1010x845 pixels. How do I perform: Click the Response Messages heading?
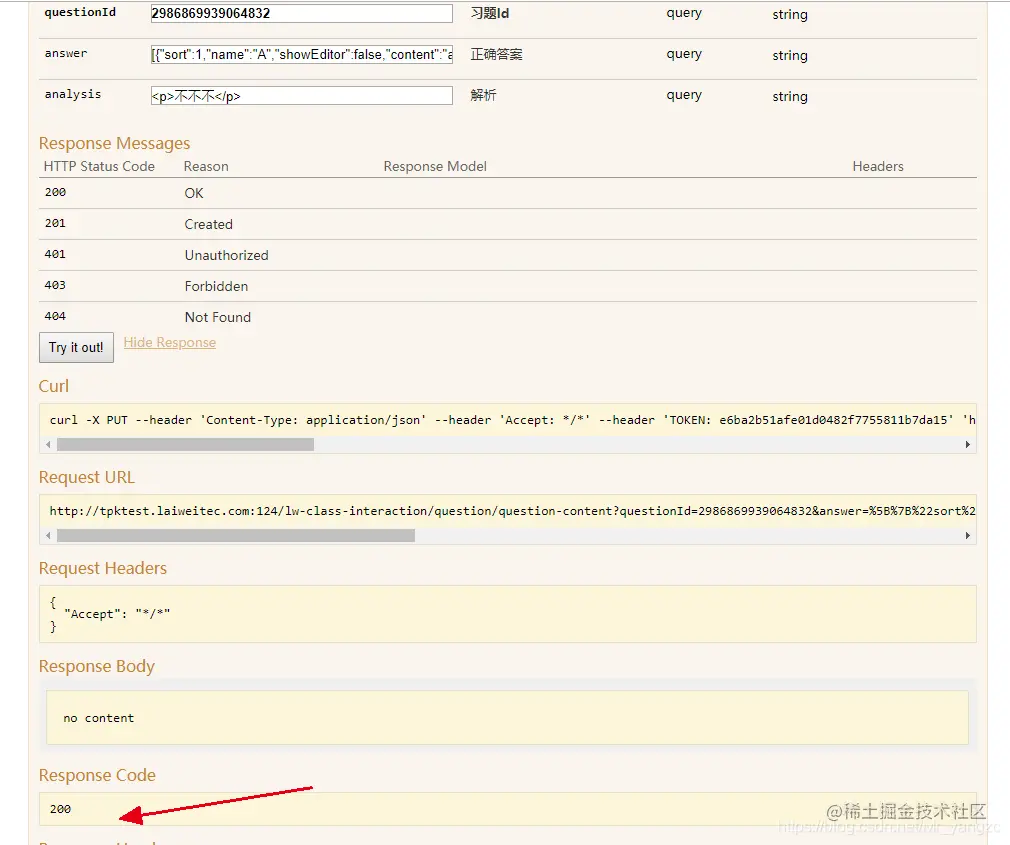click(115, 143)
